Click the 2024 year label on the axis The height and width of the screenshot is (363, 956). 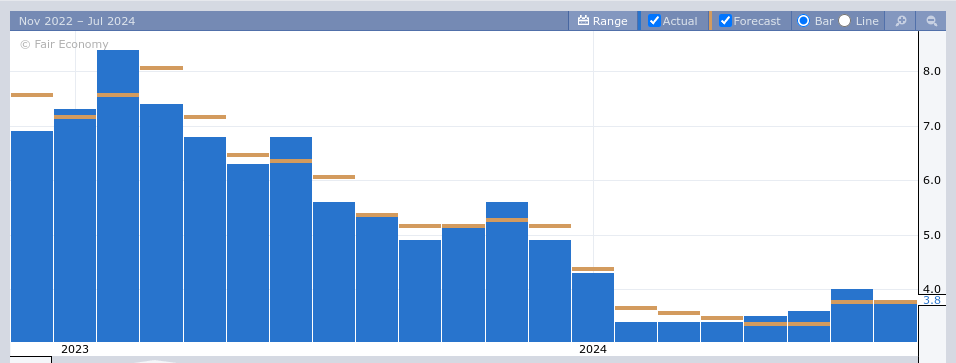(x=593, y=350)
